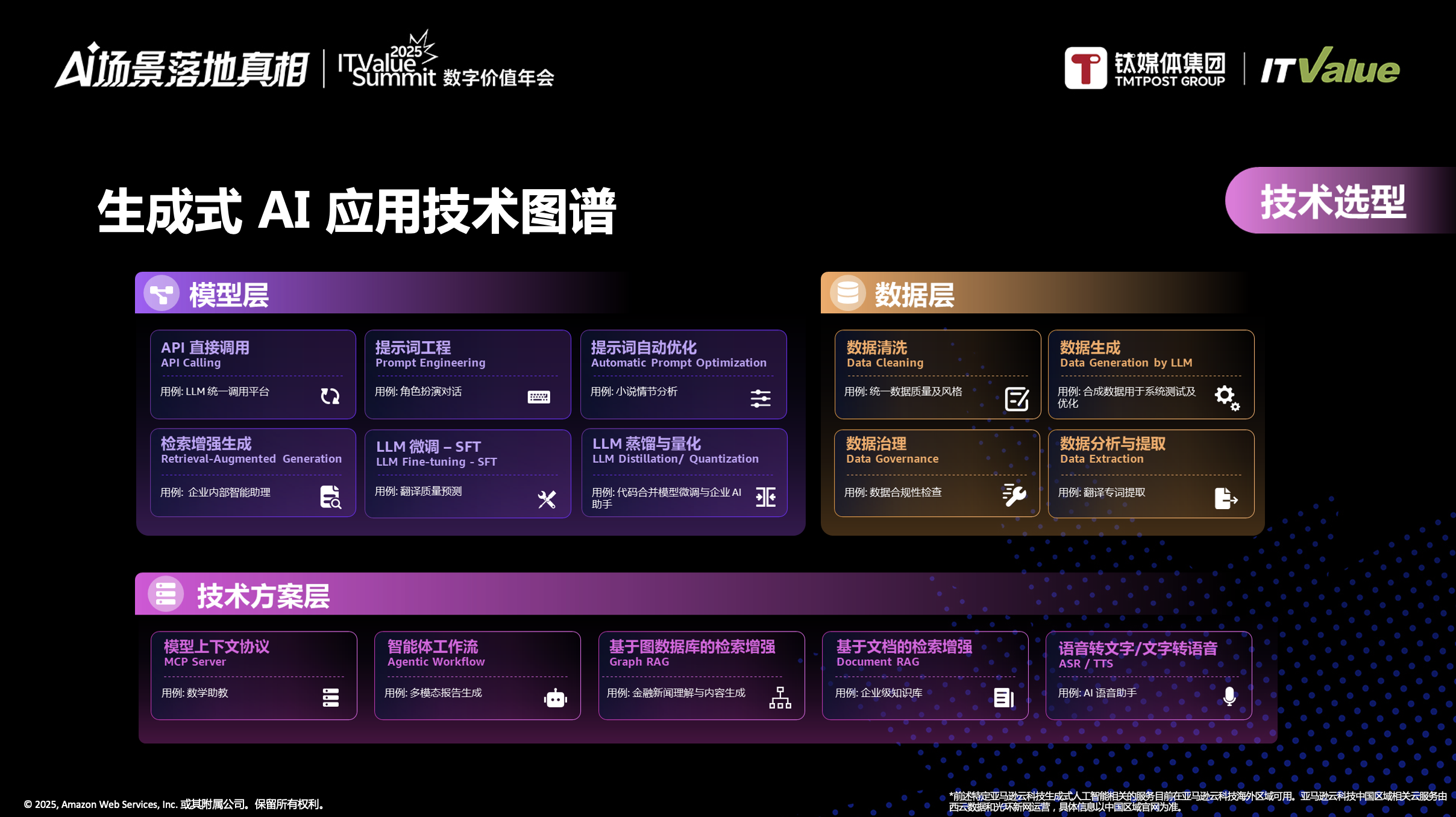Click the refresh icon in API Calling card
Image resolution: width=1456 pixels, height=817 pixels.
click(330, 396)
